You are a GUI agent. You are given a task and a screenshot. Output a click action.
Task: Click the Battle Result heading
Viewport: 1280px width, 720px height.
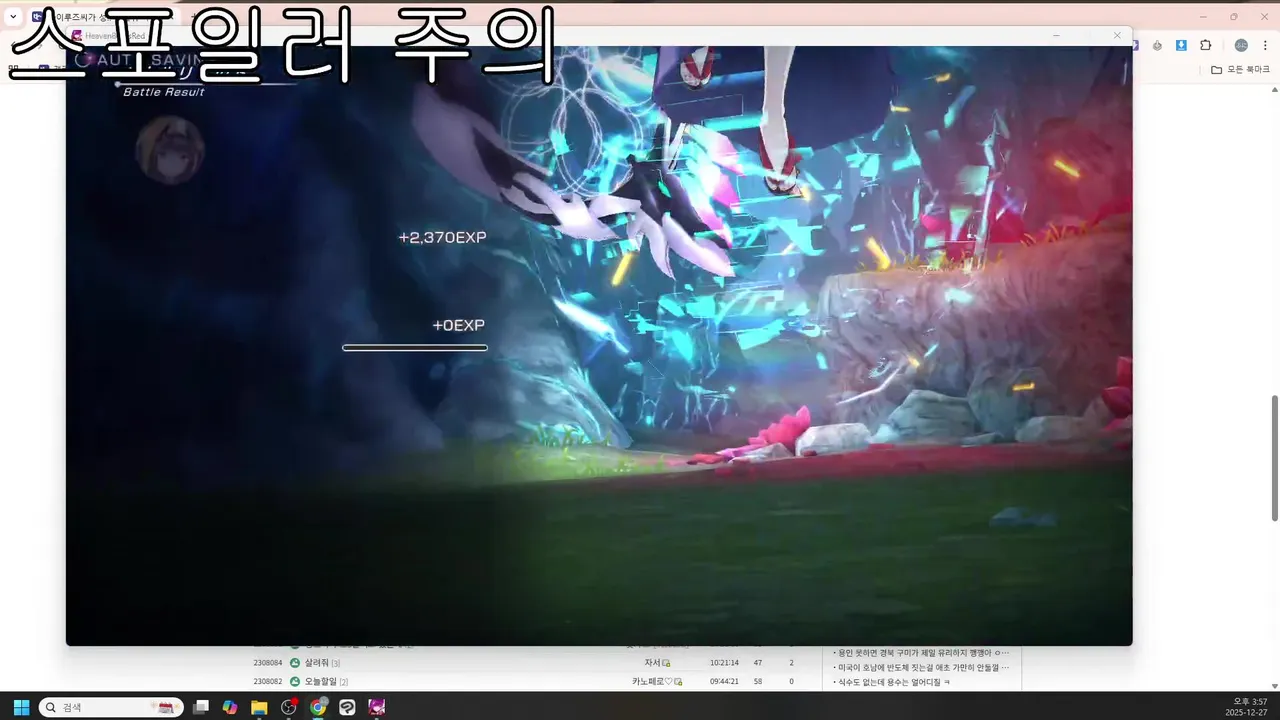pos(164,92)
